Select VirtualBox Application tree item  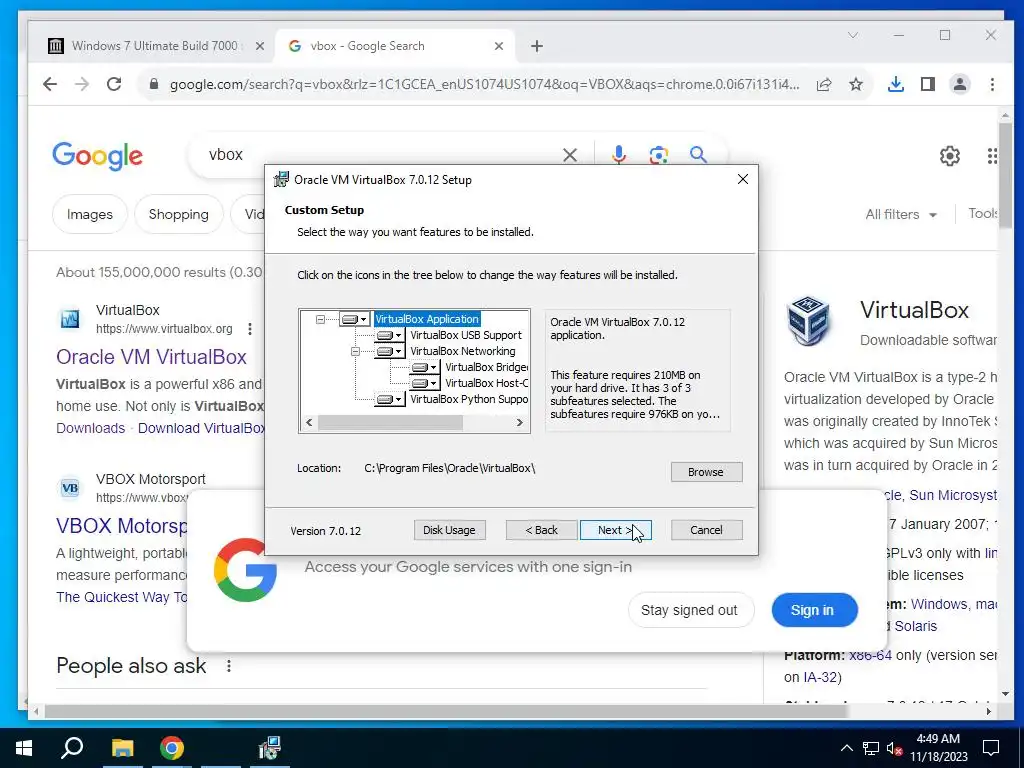(427, 319)
